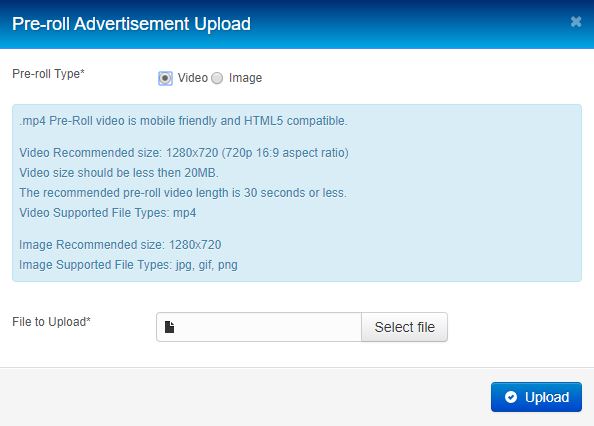Click the document icon in file field
The height and width of the screenshot is (426, 594).
pos(169,327)
